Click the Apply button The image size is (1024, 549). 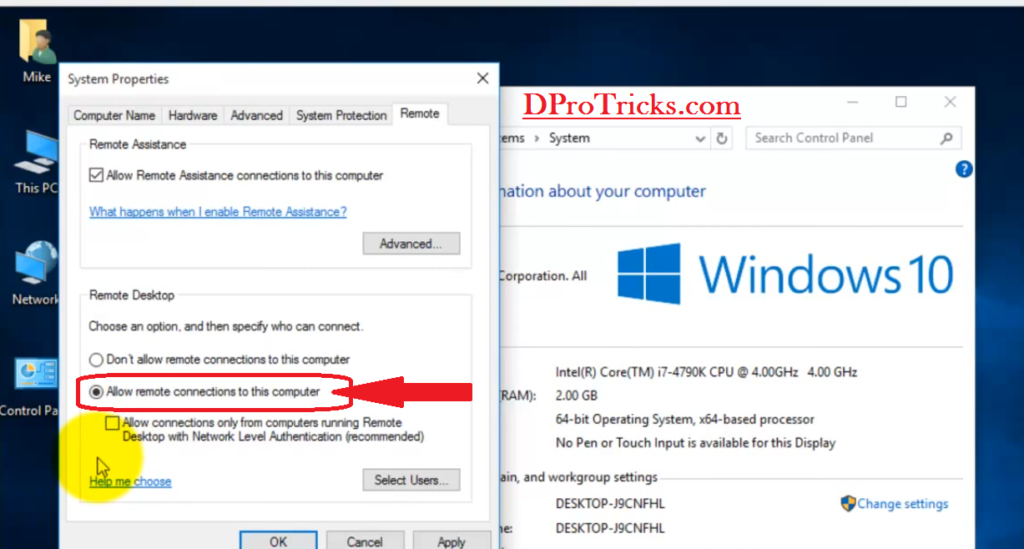451,541
